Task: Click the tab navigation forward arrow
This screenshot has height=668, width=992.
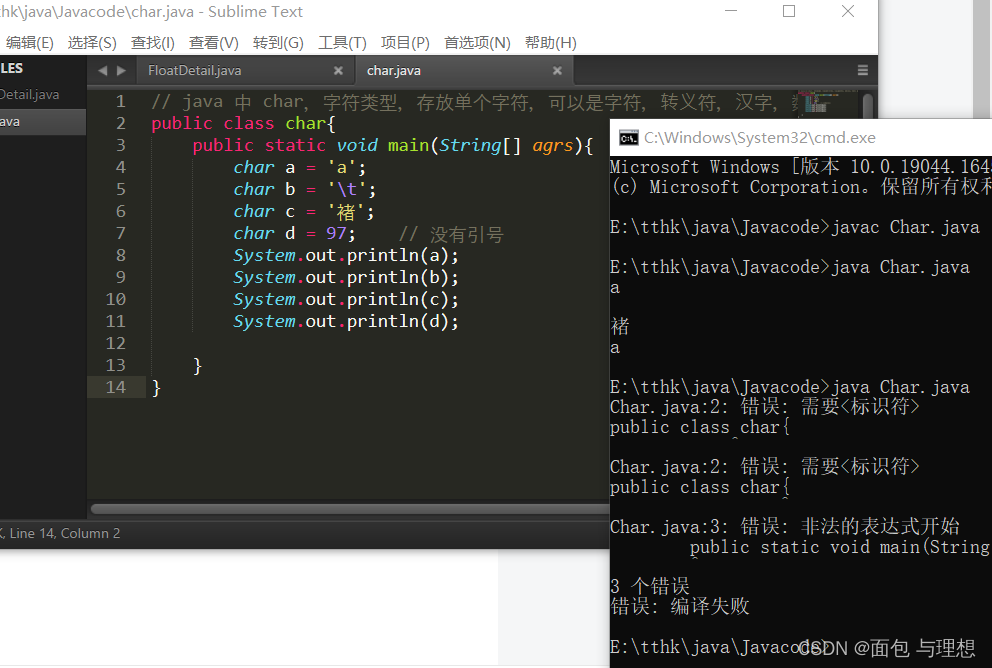Action: pos(121,70)
